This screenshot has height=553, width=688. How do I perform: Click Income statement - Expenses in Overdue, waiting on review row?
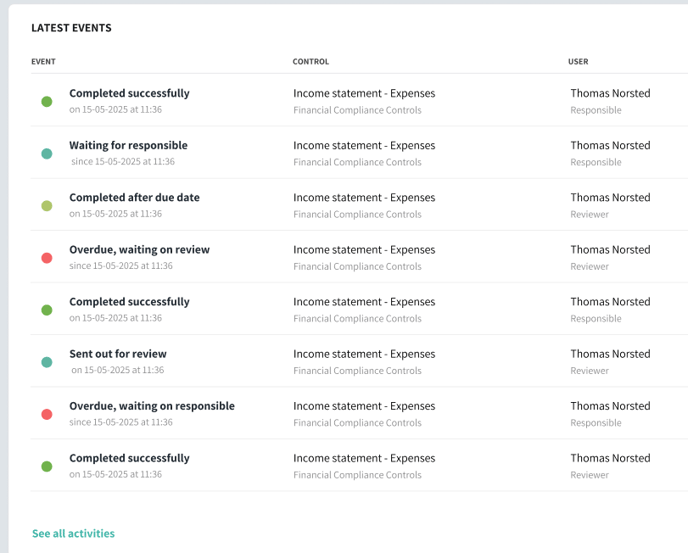(364, 250)
